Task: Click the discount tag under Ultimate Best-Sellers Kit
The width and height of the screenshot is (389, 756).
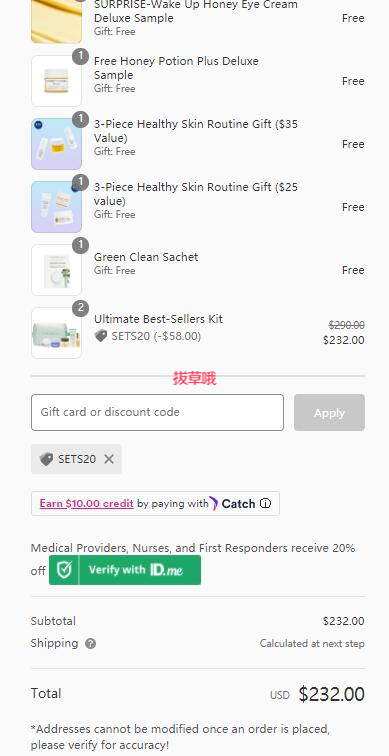Action: (101, 336)
